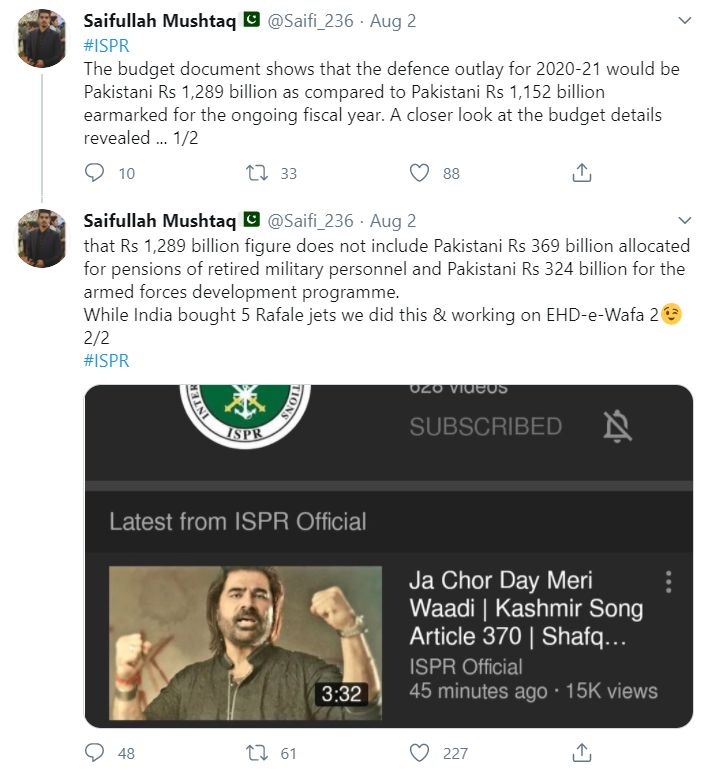Retweet the first budget tweet
The height and width of the screenshot is (770, 702).
pyautogui.click(x=257, y=173)
